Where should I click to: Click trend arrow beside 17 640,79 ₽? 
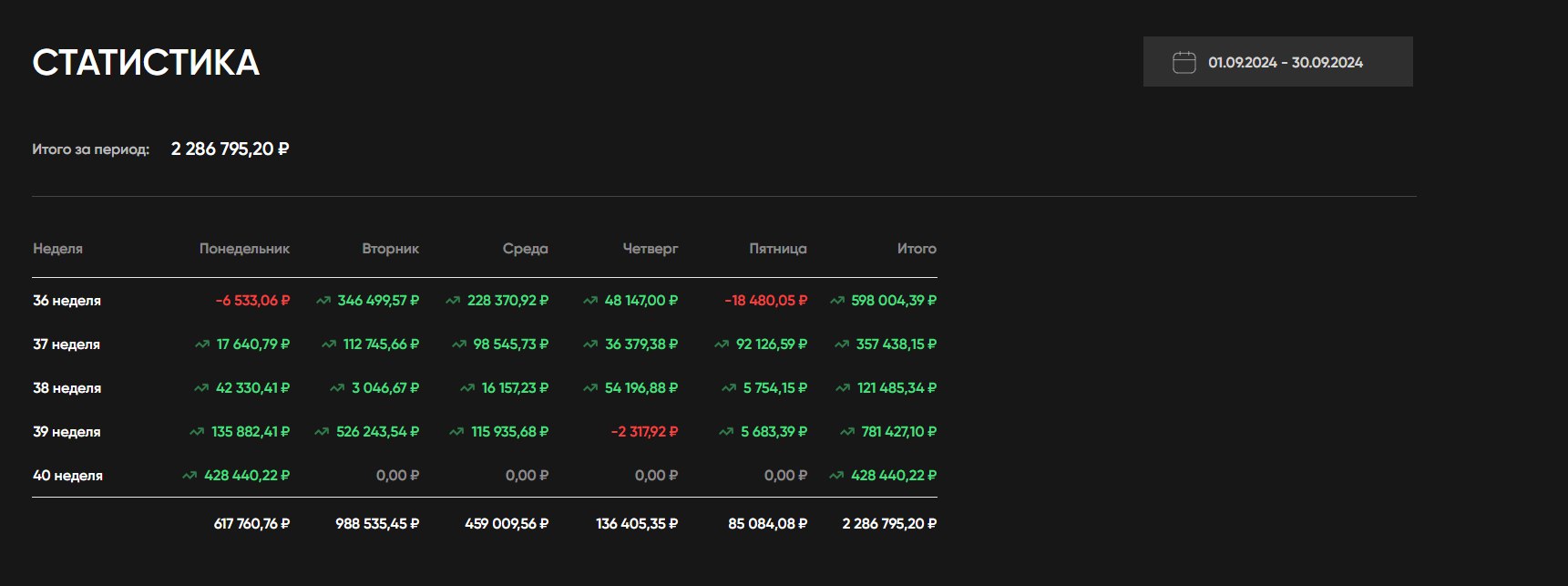pos(201,344)
